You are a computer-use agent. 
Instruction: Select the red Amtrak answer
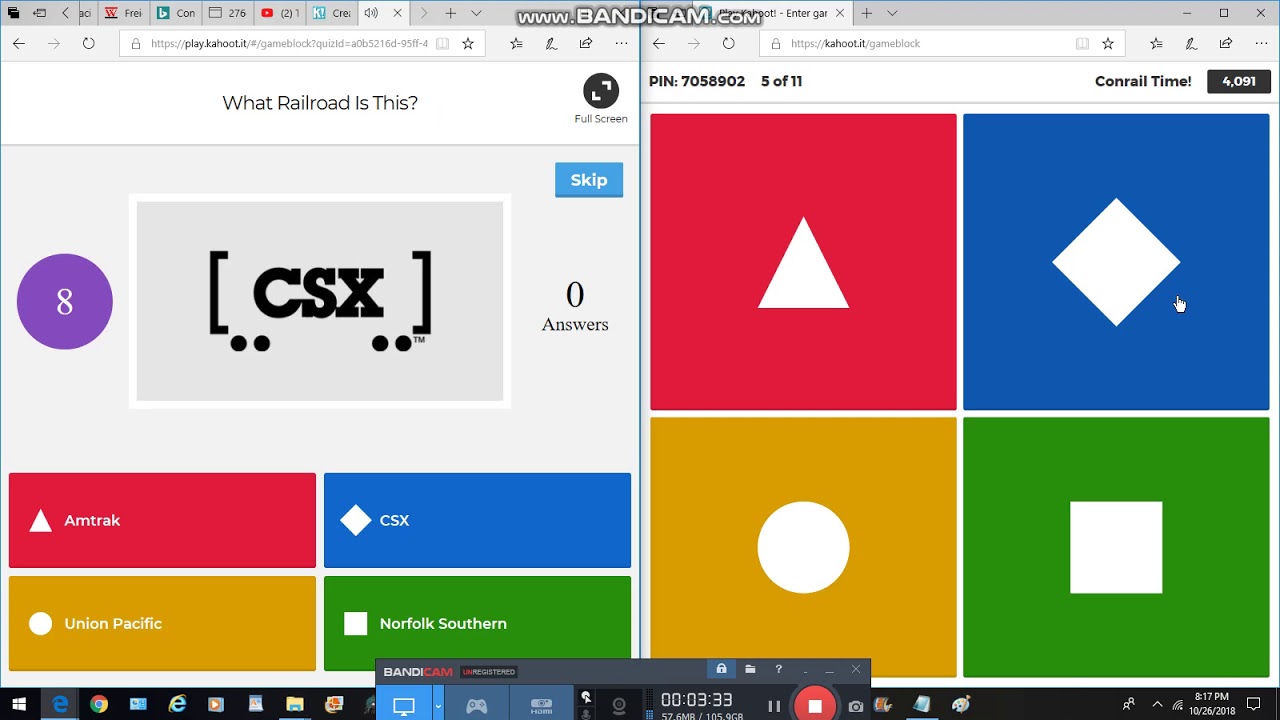click(x=162, y=520)
